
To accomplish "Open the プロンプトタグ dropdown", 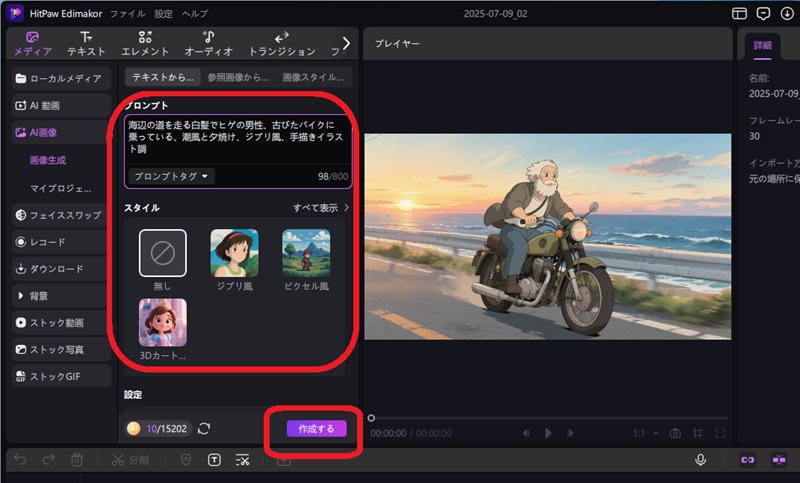I will 171,176.
